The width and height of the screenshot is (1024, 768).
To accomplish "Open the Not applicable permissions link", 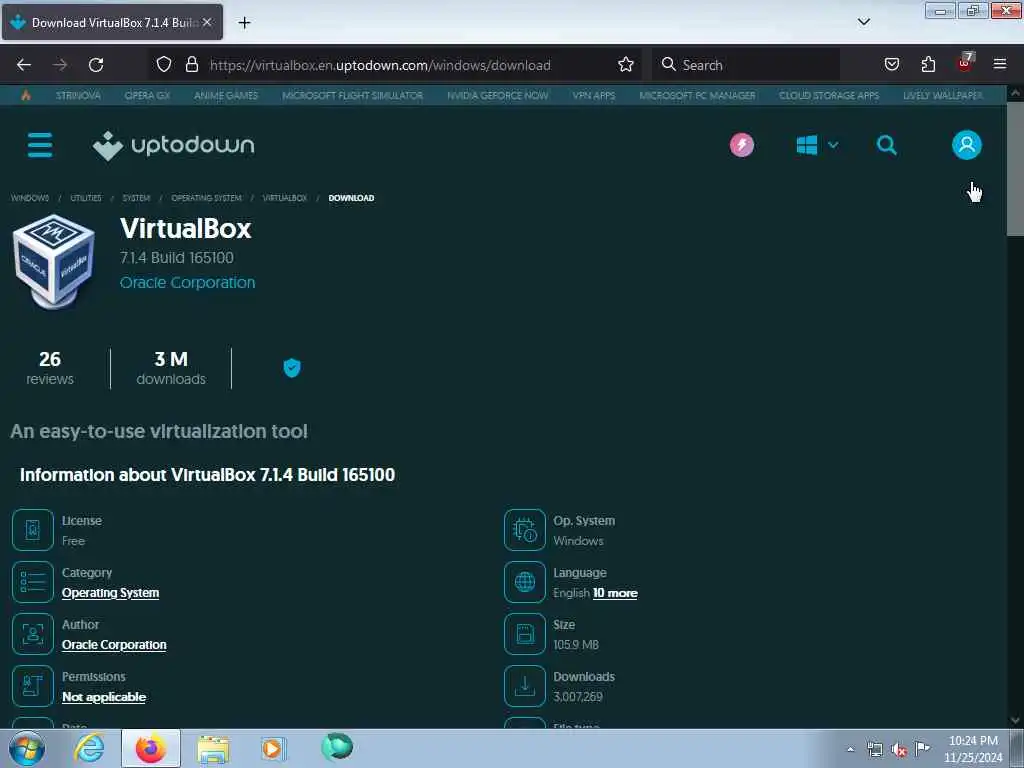I will click(104, 697).
